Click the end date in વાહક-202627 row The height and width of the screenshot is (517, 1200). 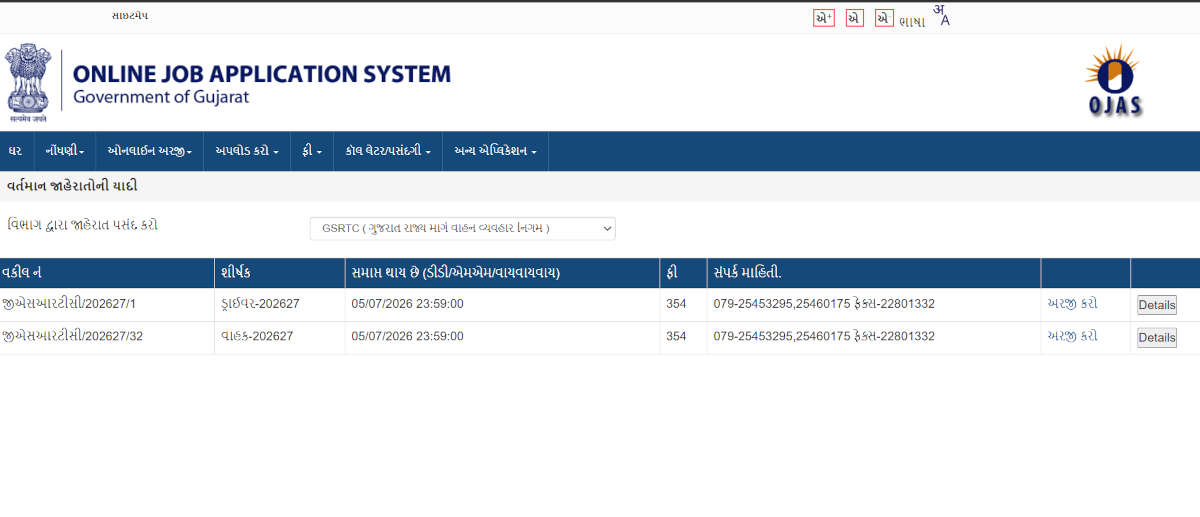pyautogui.click(x=407, y=336)
